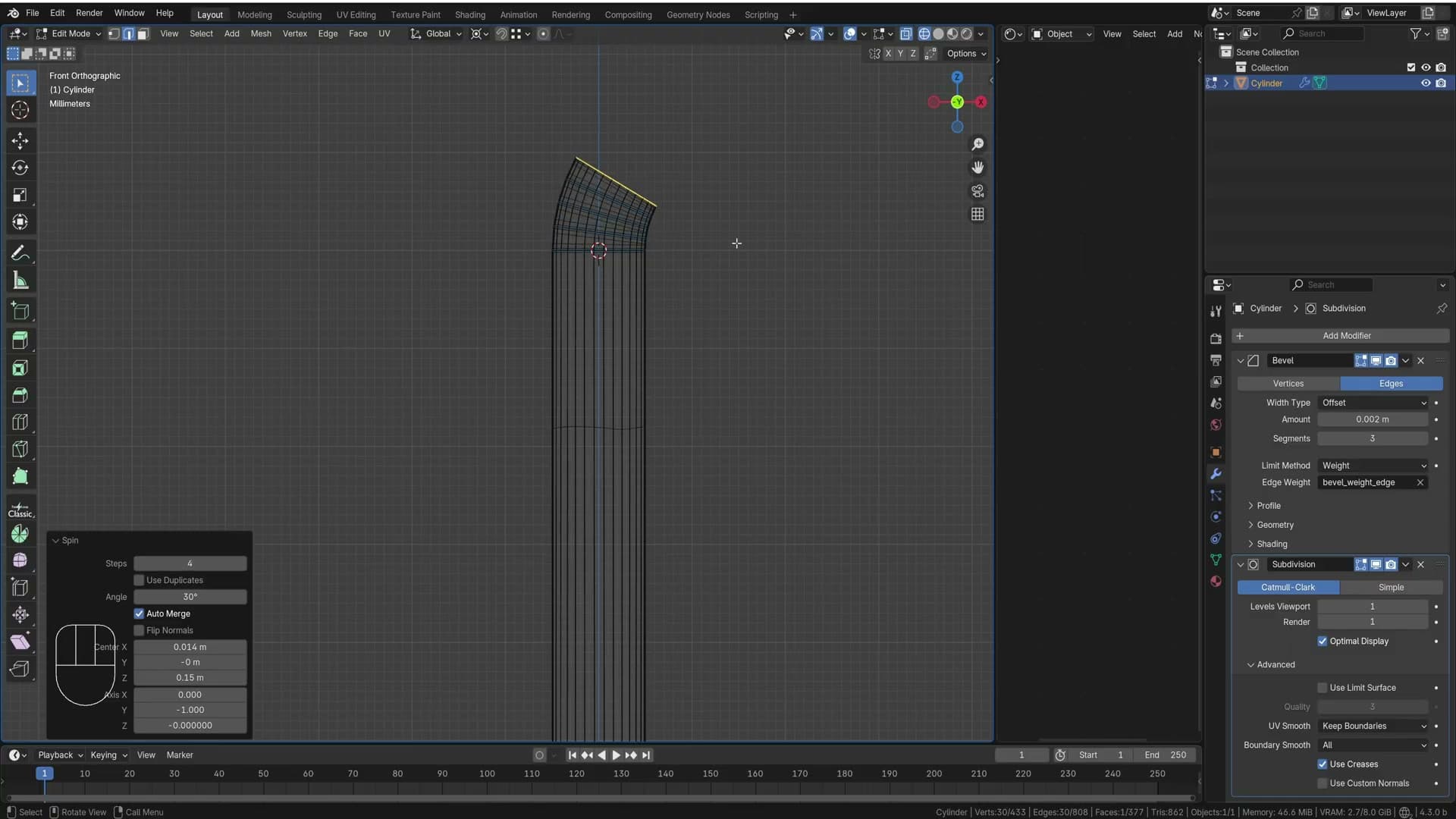Select the Bevel tool in the toolbar
Viewport: 1456px width, 819px height.
pos(20,395)
